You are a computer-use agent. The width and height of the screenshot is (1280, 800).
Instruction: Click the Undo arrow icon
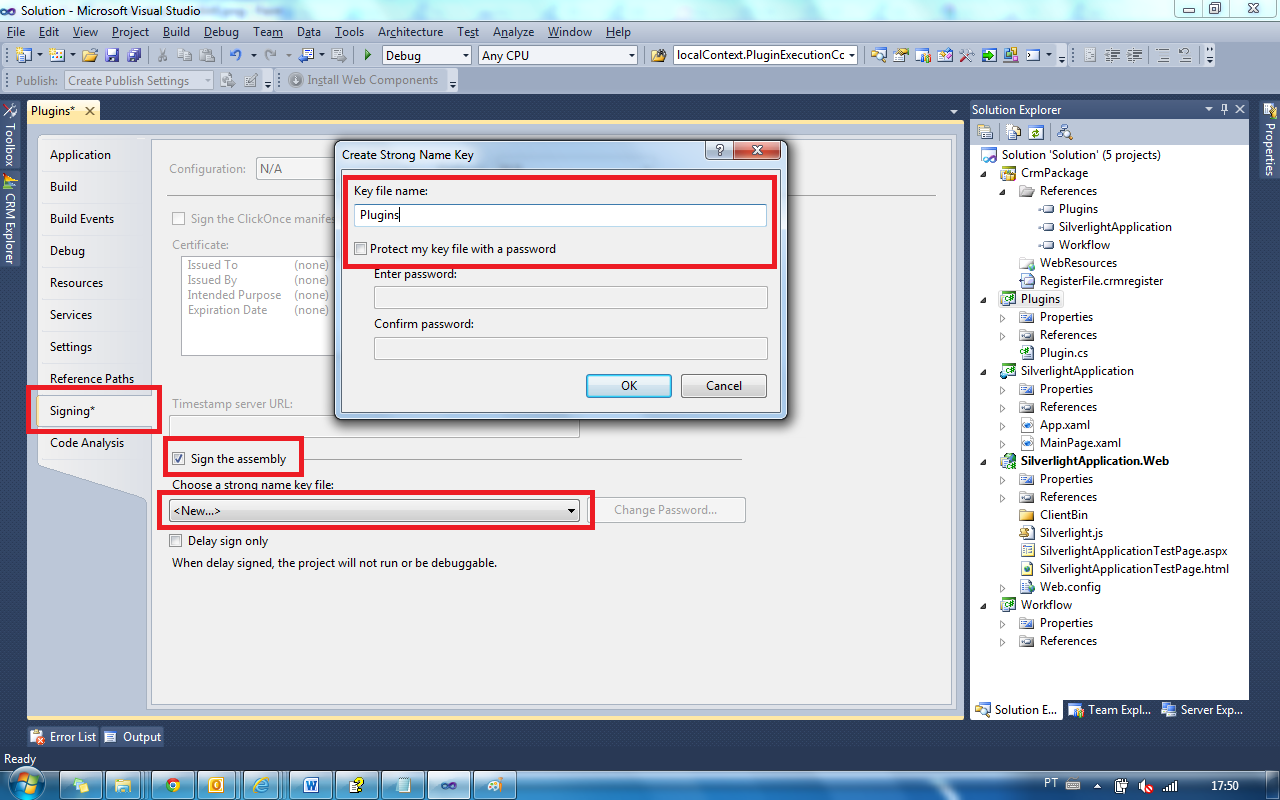tap(235, 56)
